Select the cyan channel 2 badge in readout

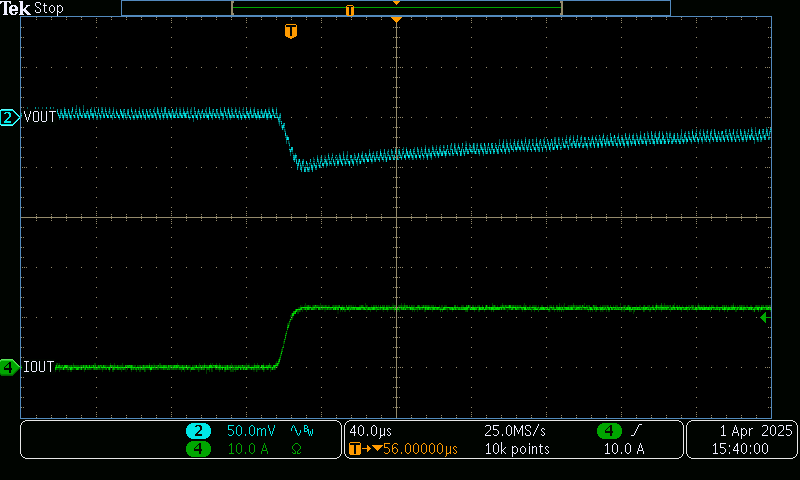point(198,431)
